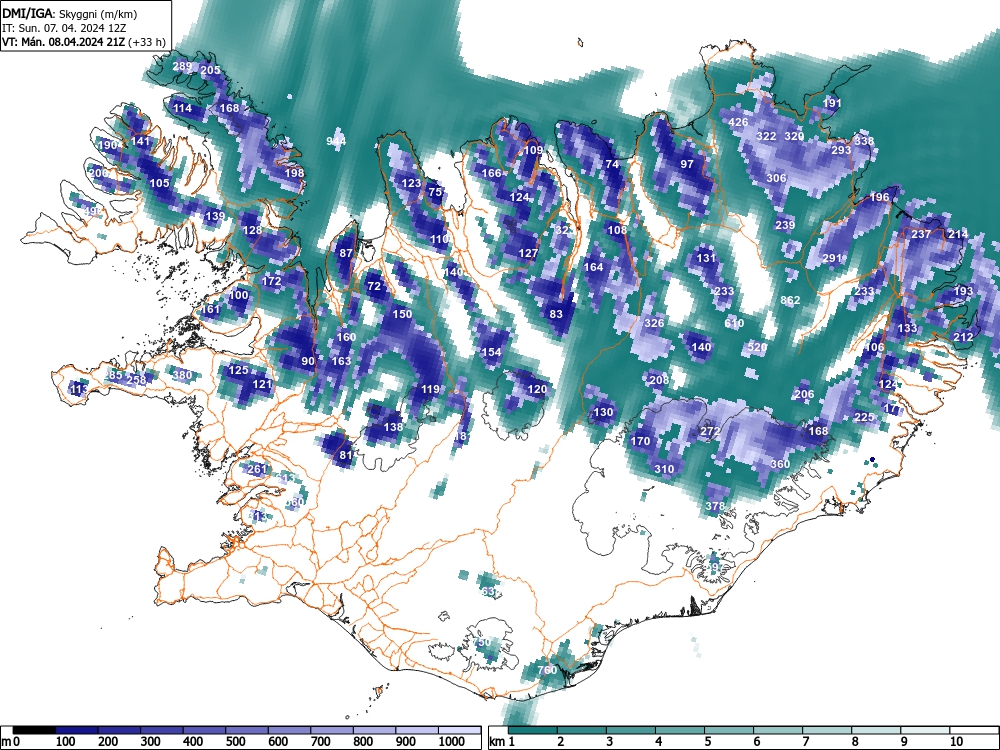Click the visibility value '610' on the map
Viewport: 1000px width, 750px height.
click(734, 323)
